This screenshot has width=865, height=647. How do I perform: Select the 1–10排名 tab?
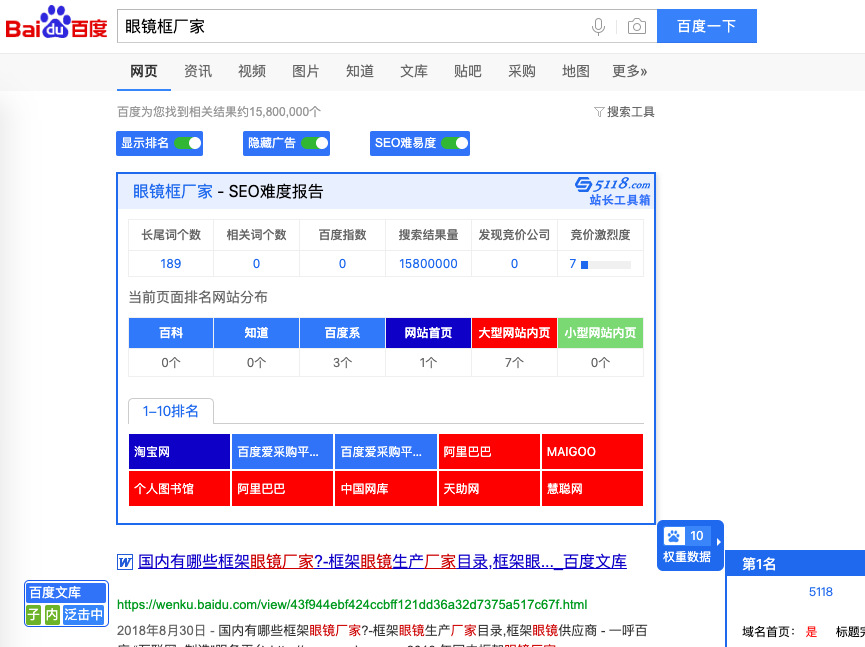171,411
